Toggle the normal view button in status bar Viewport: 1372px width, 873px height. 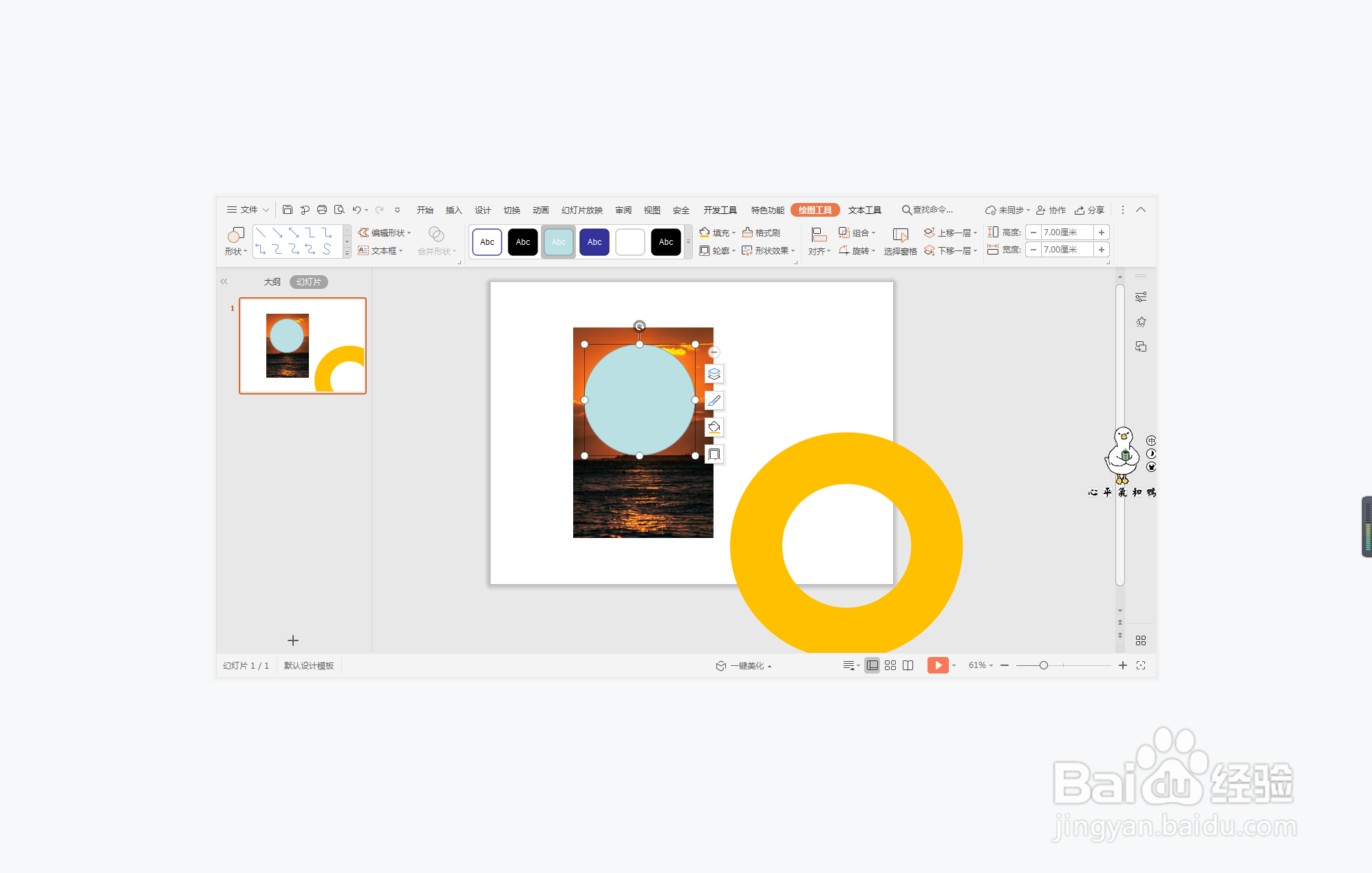pos(872,665)
